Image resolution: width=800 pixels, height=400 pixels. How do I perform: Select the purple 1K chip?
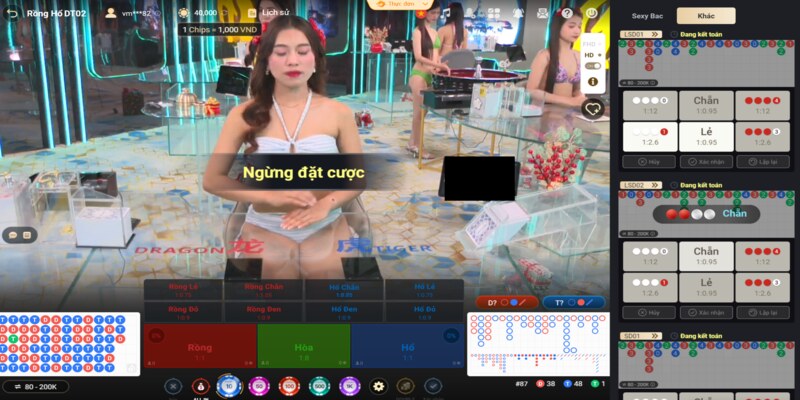coord(349,386)
